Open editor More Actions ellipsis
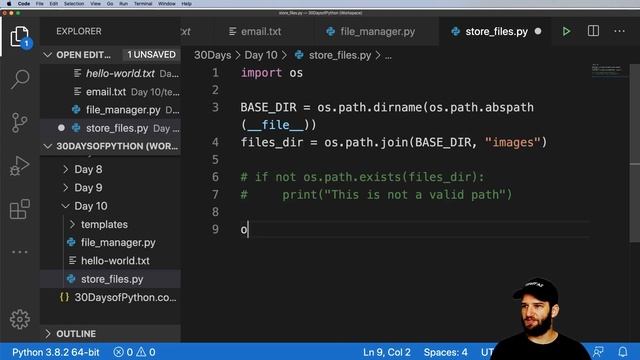 619,31
